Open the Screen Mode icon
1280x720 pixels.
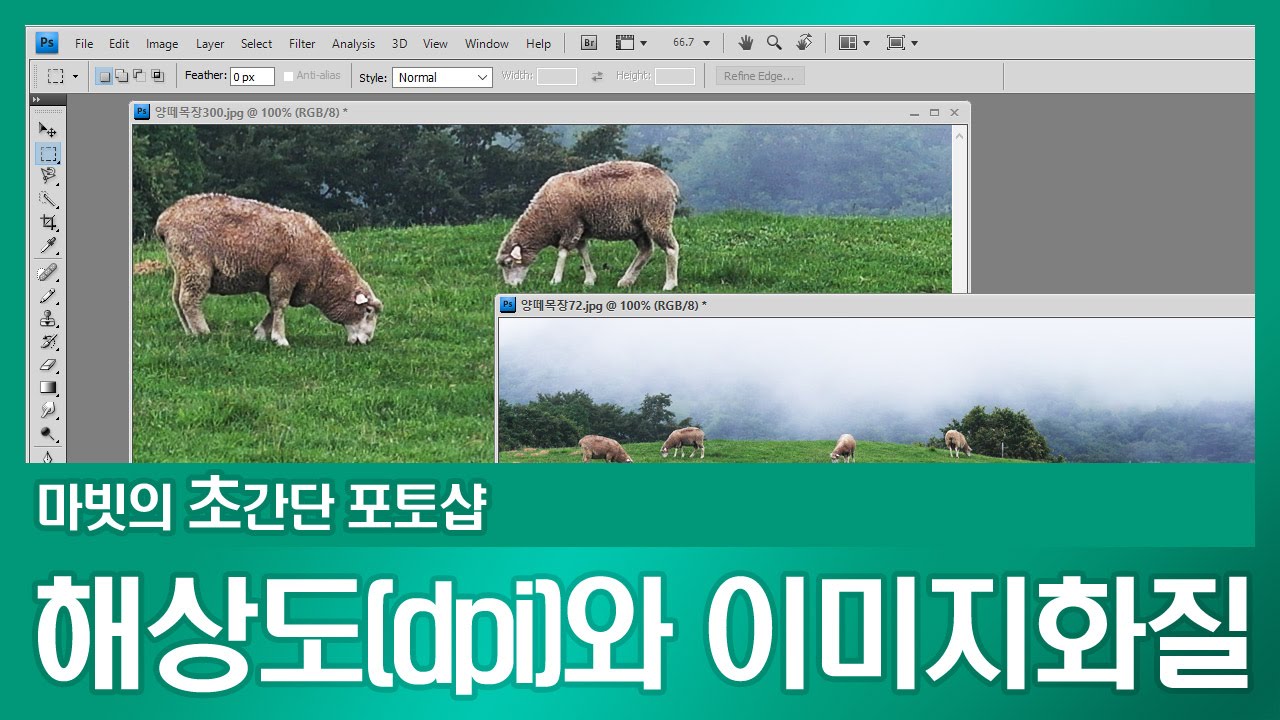[x=896, y=43]
